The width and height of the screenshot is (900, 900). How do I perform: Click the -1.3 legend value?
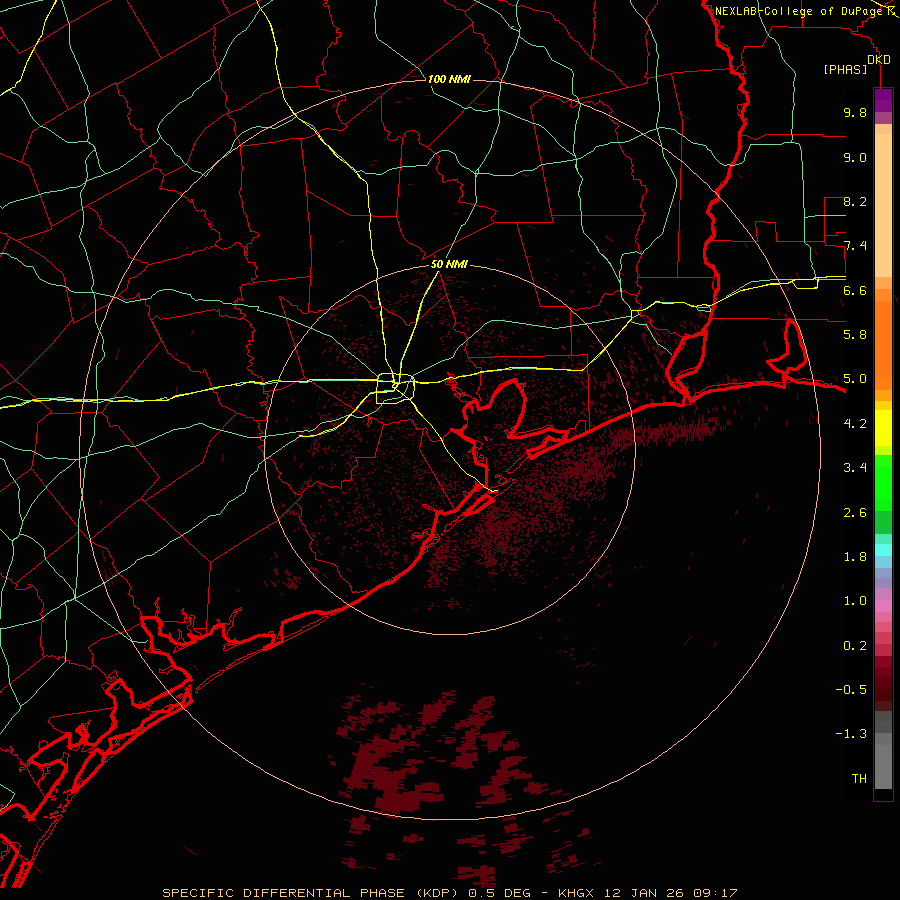point(851,734)
